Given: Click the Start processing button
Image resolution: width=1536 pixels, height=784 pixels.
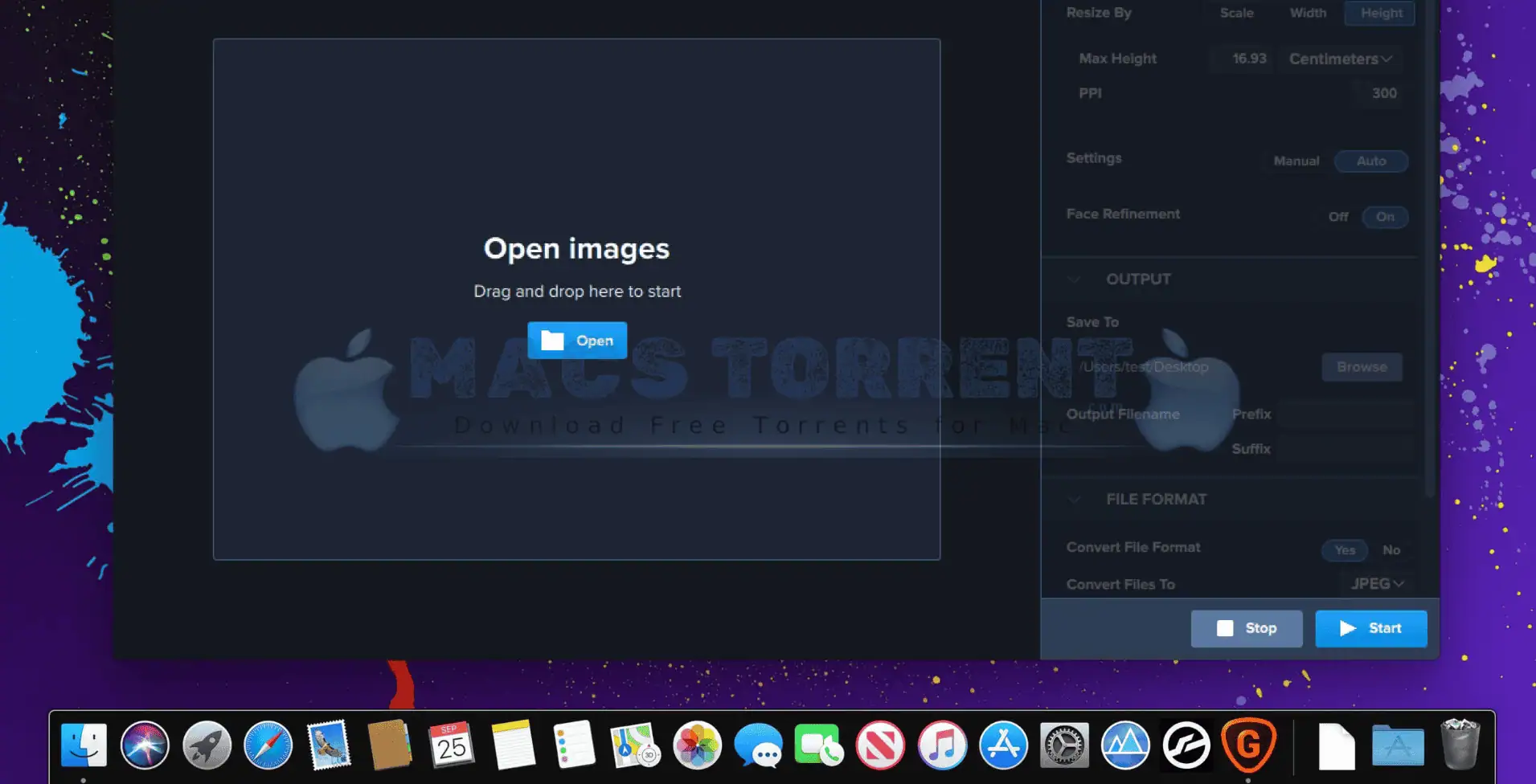Looking at the screenshot, I should tap(1371, 628).
